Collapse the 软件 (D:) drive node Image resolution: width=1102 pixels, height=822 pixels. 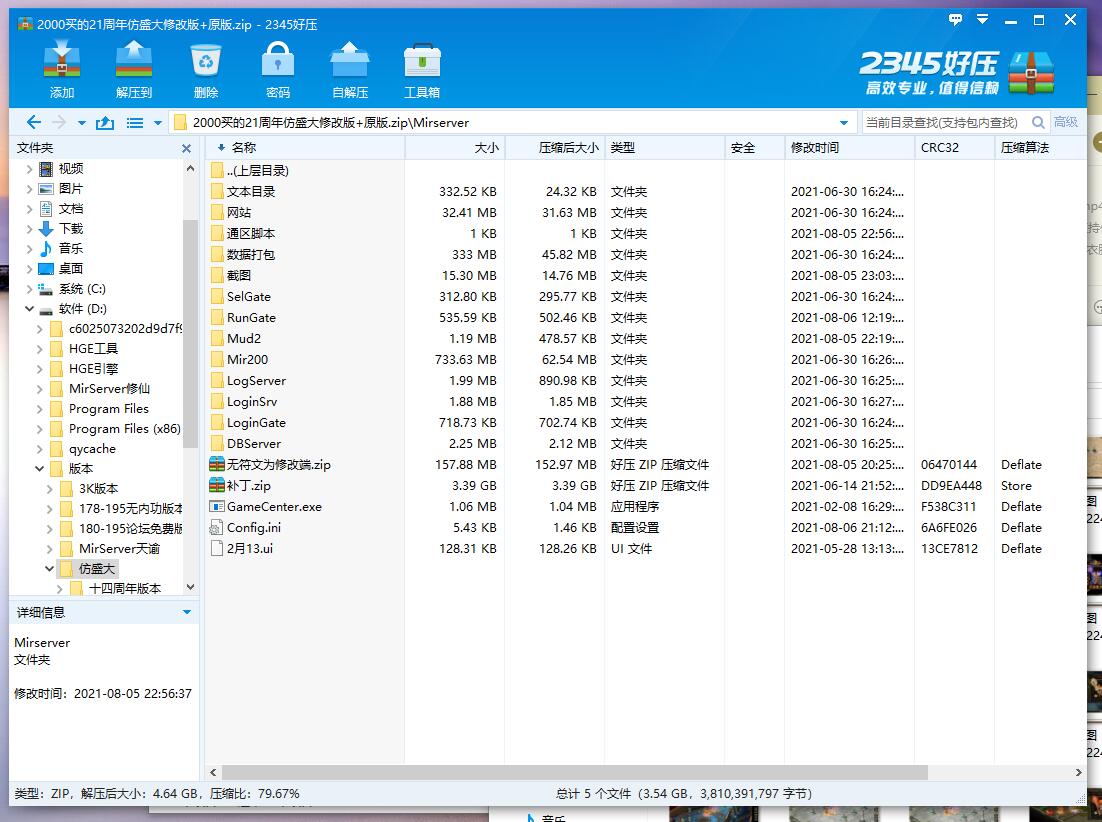[x=29, y=309]
